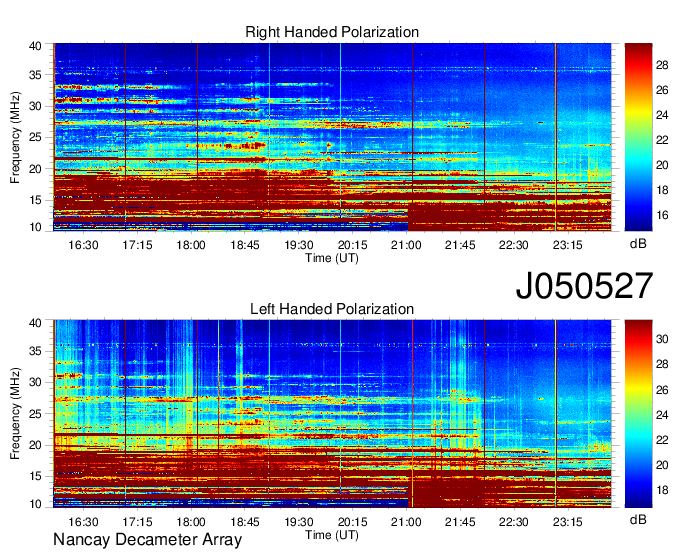This screenshot has height=552, width=680.
Task: Click the 23:15 tick on left-handed time axis
Action: pos(568,522)
